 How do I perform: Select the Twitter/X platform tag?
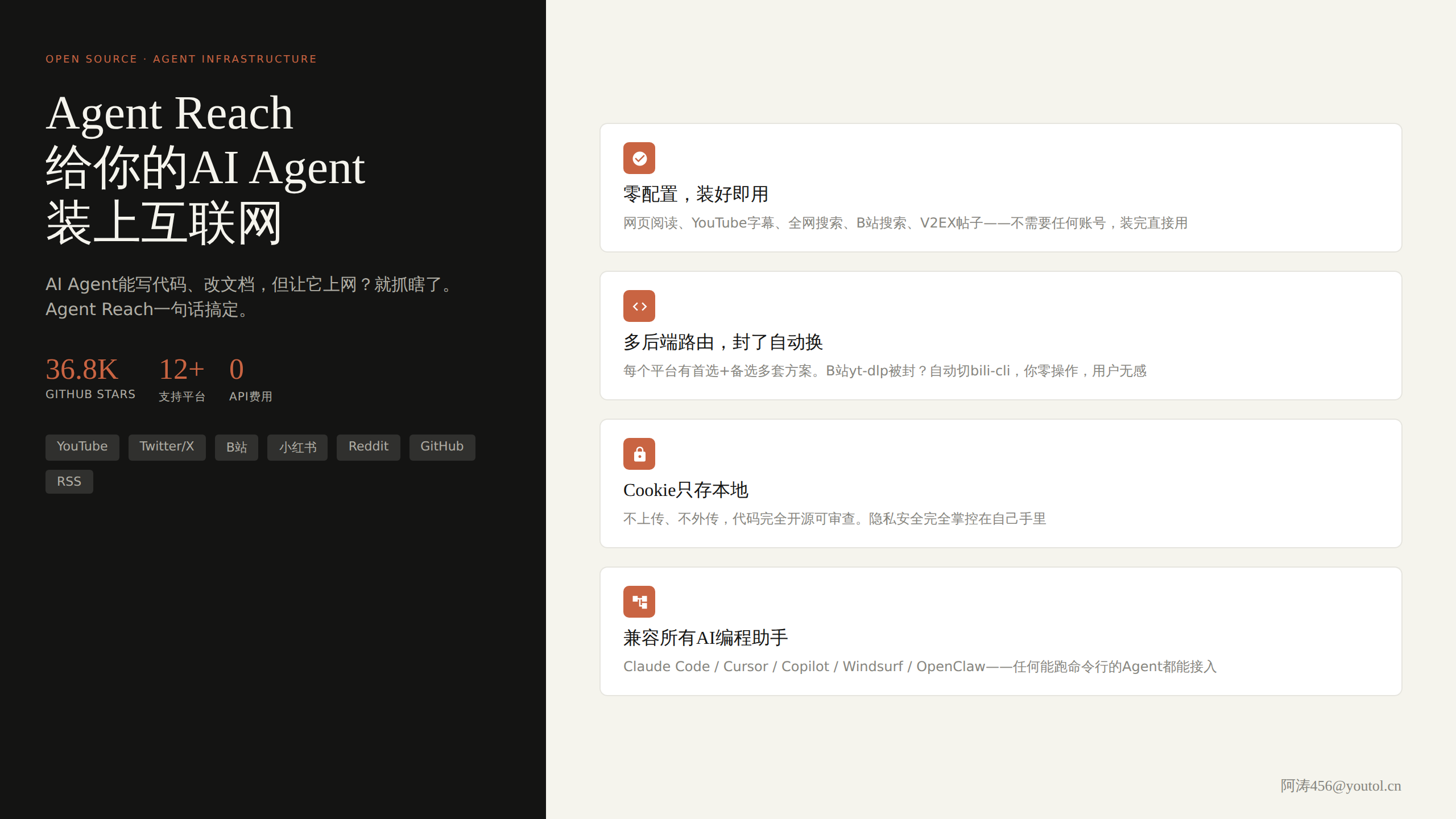(x=167, y=447)
